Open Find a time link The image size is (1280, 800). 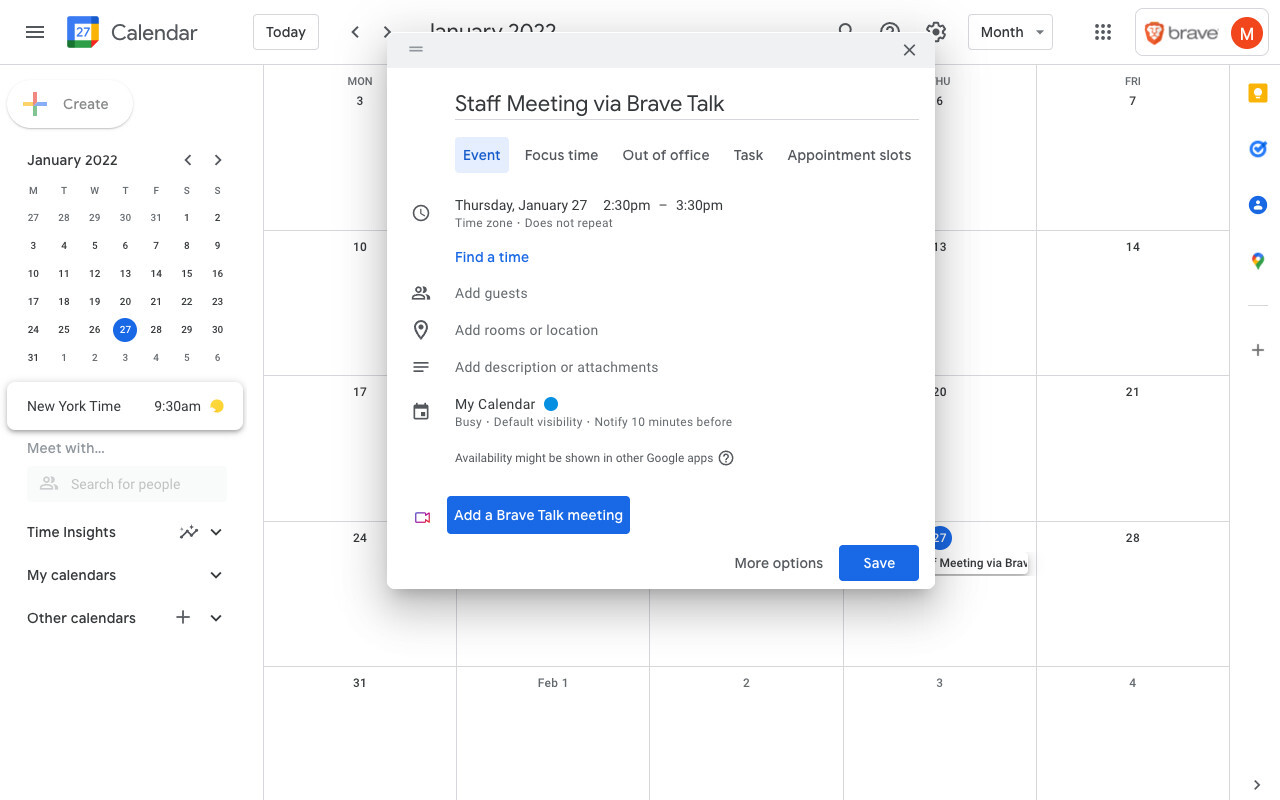[491, 257]
